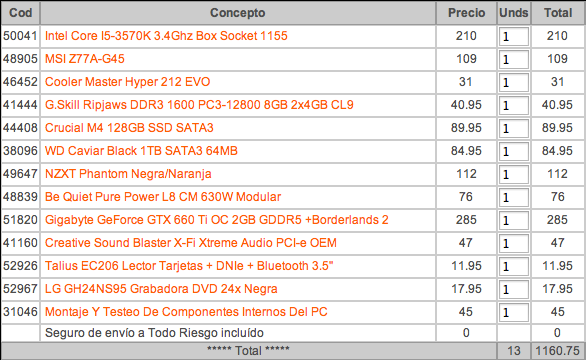Open the Be Quiet Pure Power L8 link
Viewport: 586px width, 360px height.
click(163, 197)
